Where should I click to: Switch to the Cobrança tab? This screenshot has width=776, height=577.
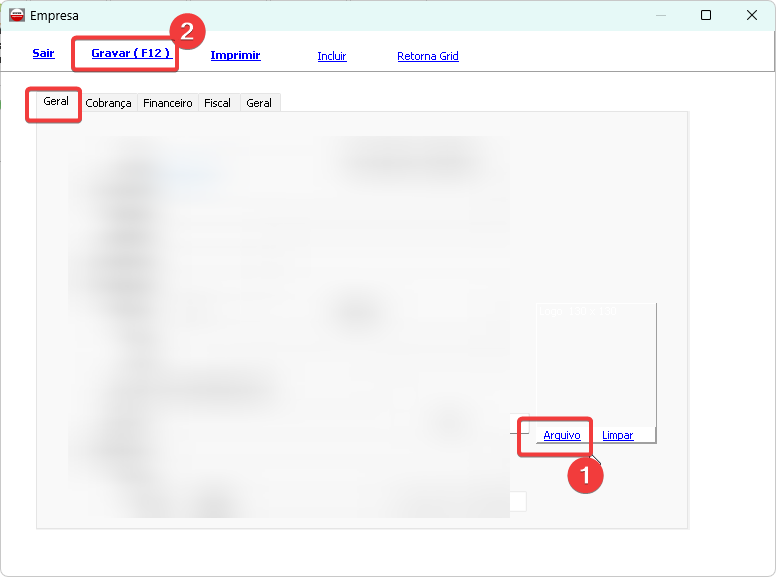[108, 103]
